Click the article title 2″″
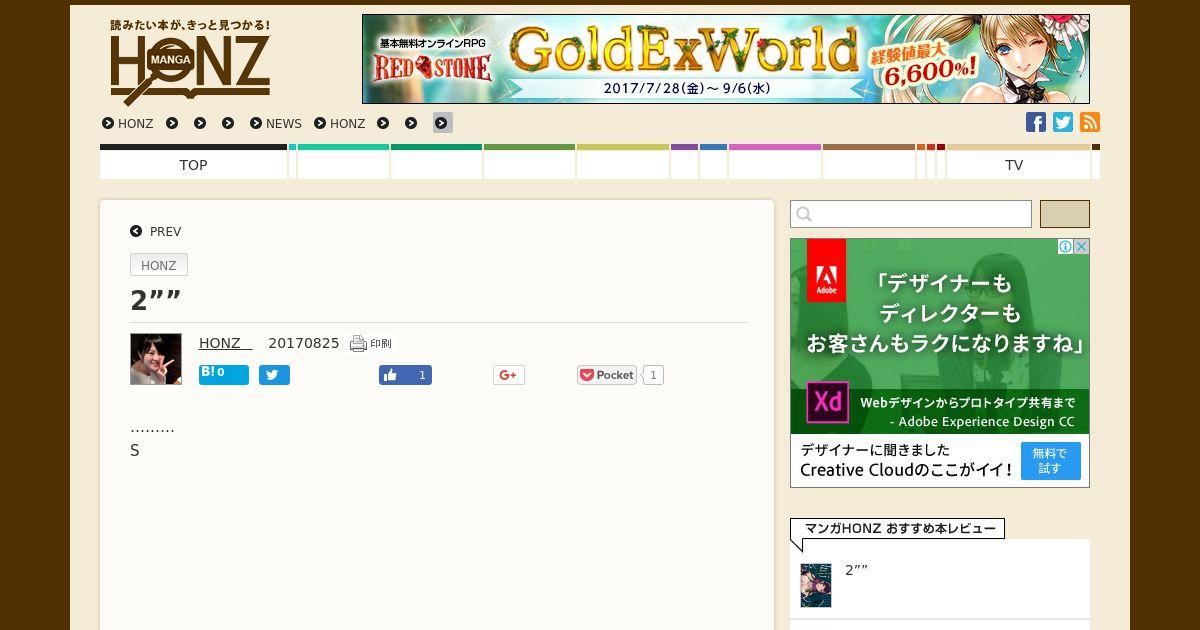 point(155,300)
